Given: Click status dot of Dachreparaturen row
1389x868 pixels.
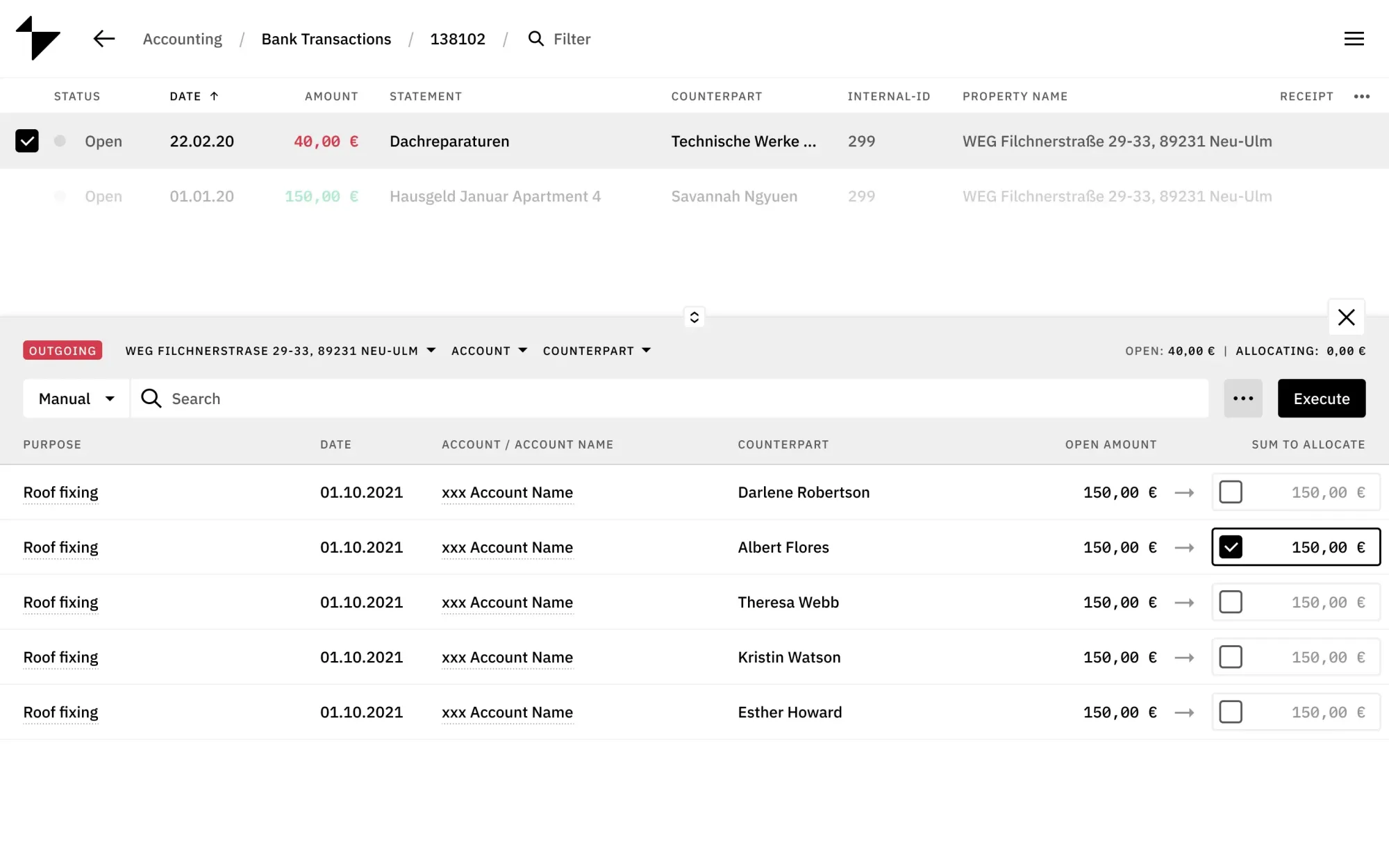Looking at the screenshot, I should click(x=60, y=141).
